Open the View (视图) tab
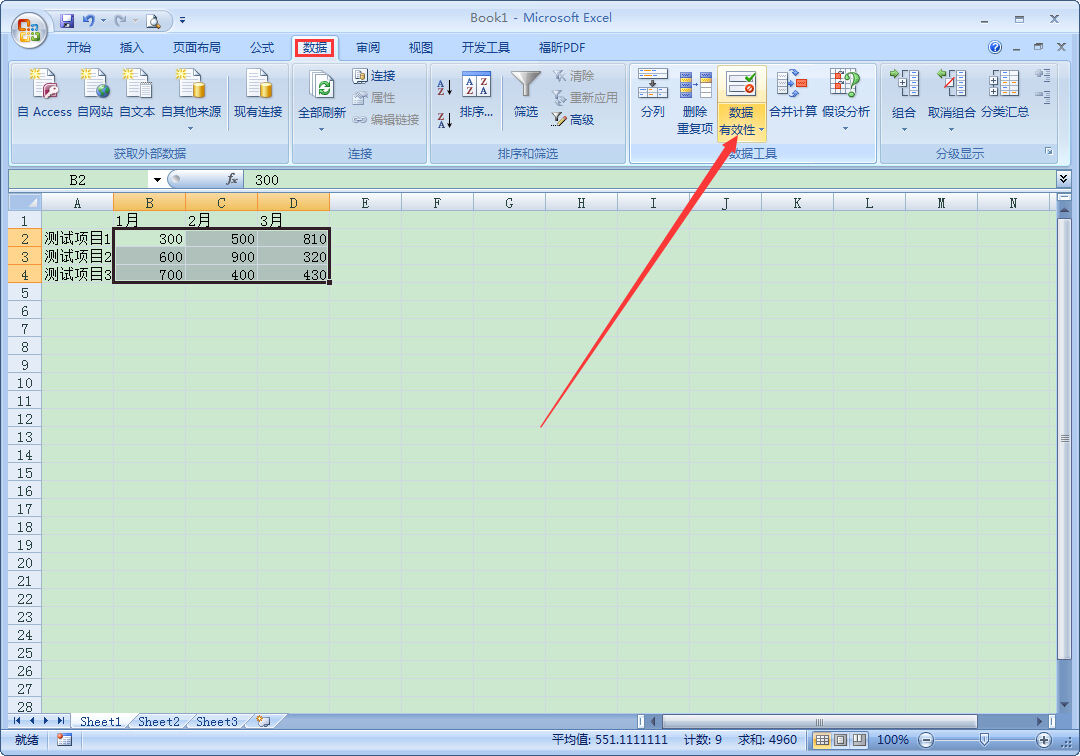Image resolution: width=1080 pixels, height=756 pixels. 421,48
